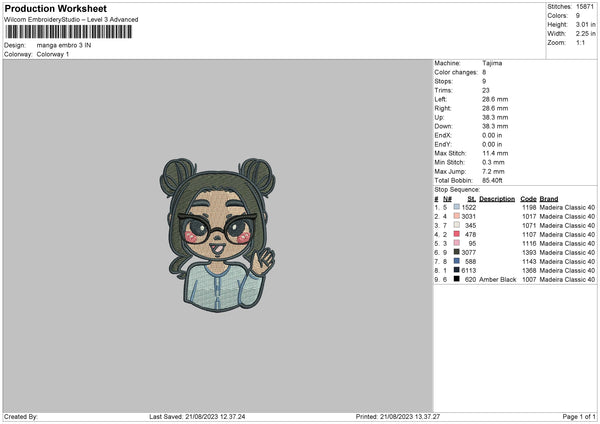This screenshot has width=600, height=424.
Task: Click the Production Worksheet title
Action: coord(55,8)
